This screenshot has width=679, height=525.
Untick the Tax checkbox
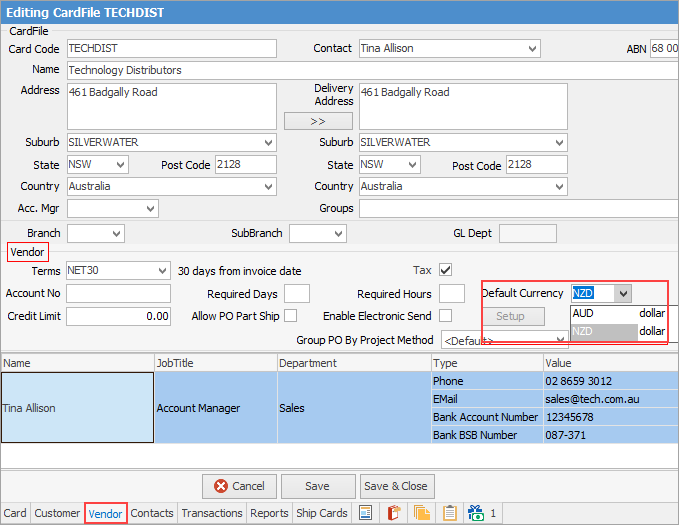(446, 270)
